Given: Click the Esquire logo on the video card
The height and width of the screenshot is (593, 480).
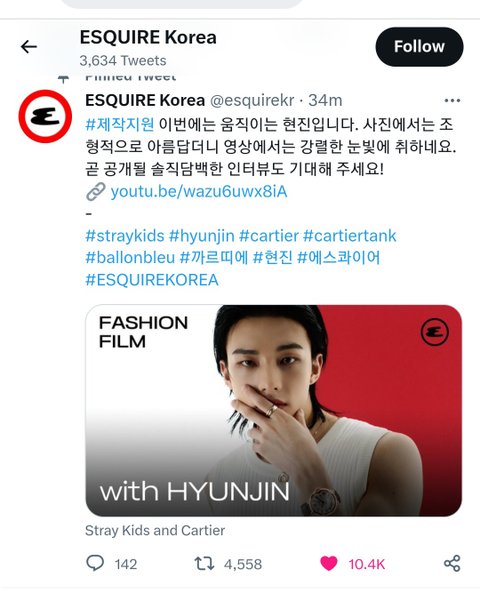Looking at the screenshot, I should [x=435, y=332].
